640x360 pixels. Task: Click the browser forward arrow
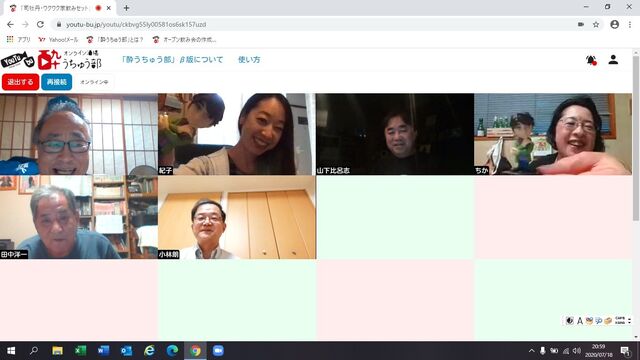[25, 24]
